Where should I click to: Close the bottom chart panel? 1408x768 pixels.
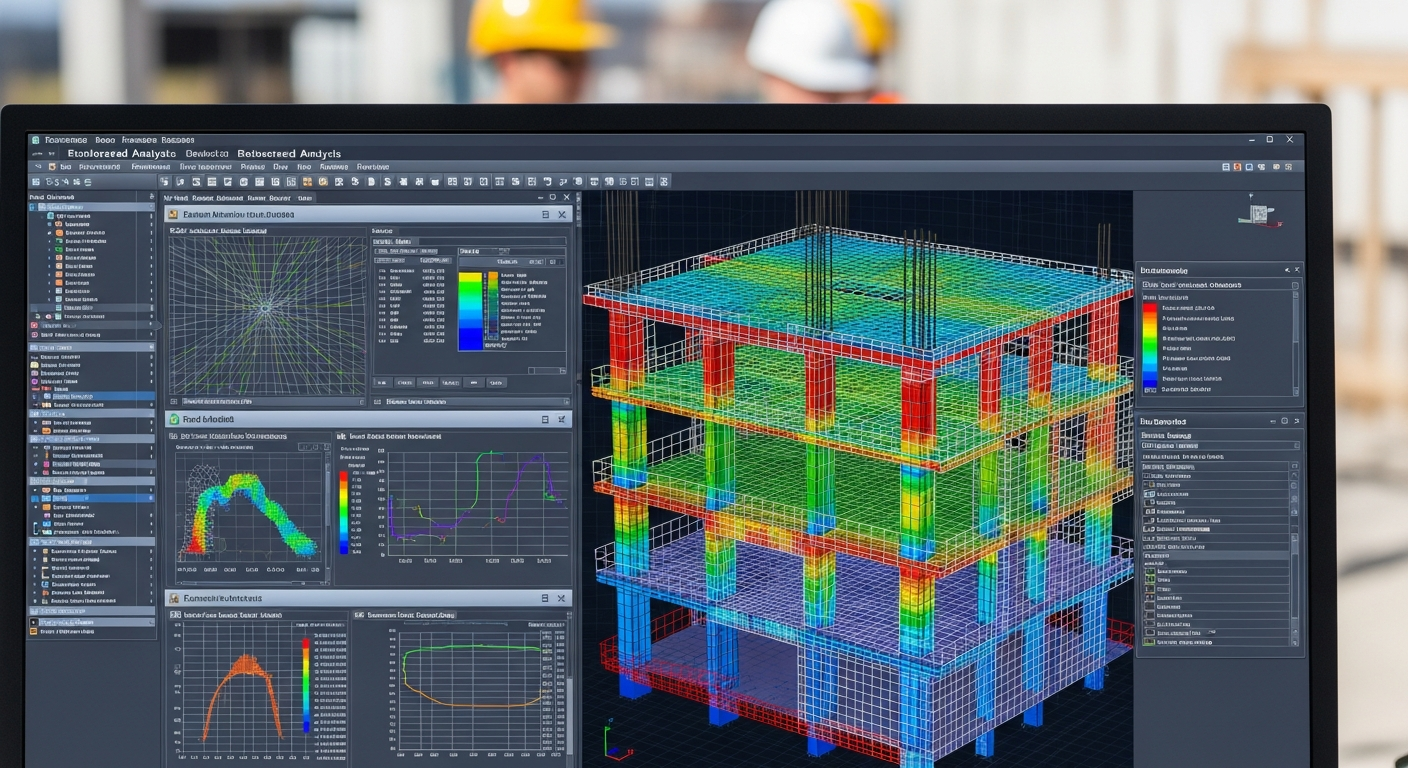pos(562,598)
